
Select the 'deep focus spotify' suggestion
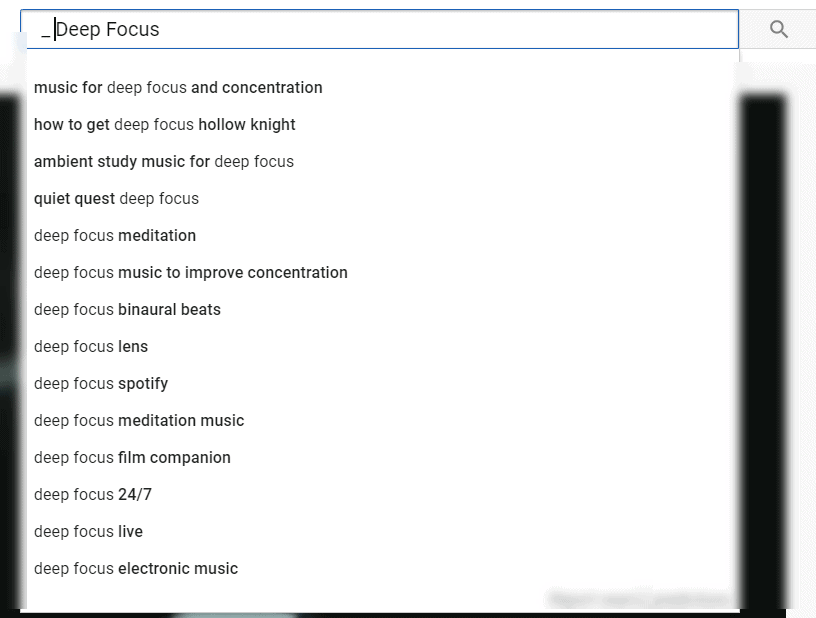(101, 384)
